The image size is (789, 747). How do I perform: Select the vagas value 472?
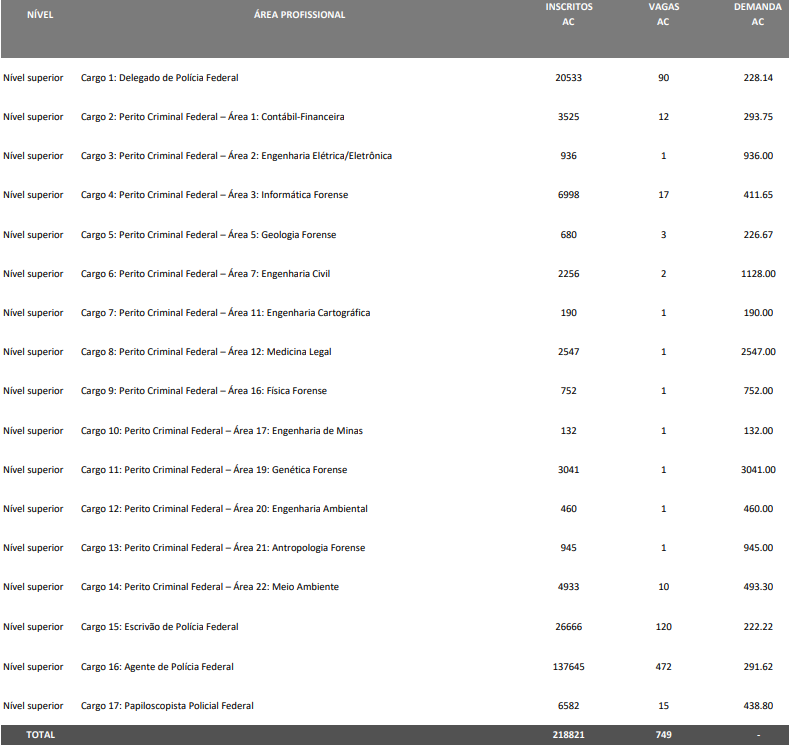click(x=663, y=667)
